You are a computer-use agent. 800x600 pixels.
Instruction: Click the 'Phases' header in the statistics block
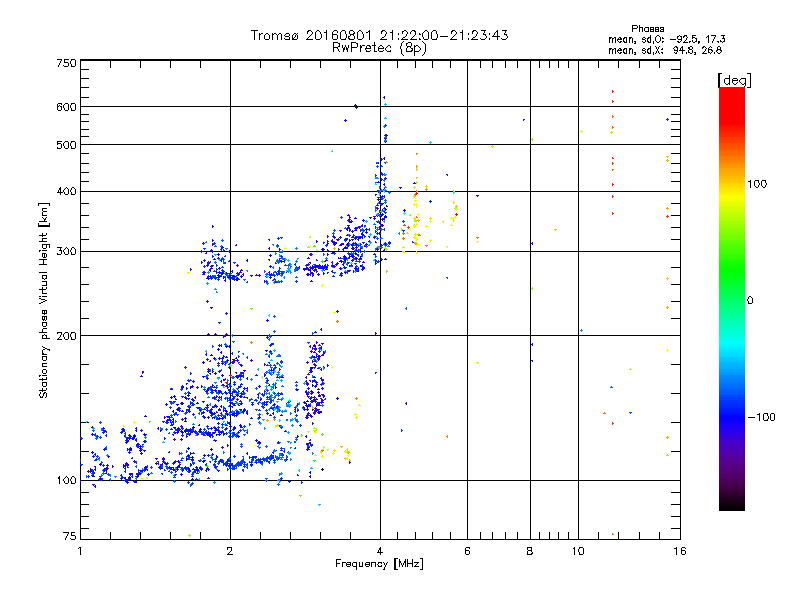[647, 29]
